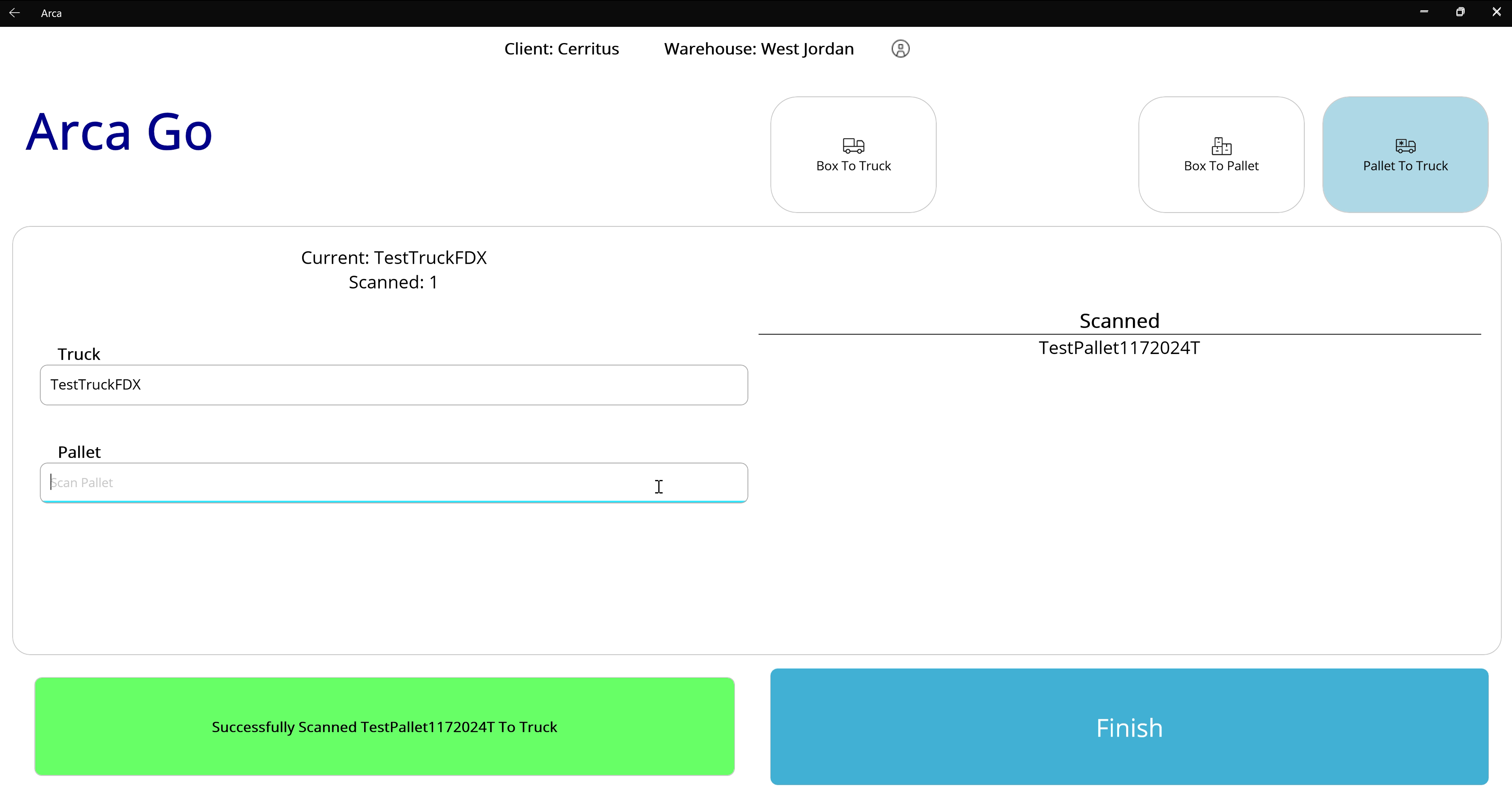Restore down the Arca window
The image size is (1512, 804).
1460,12
